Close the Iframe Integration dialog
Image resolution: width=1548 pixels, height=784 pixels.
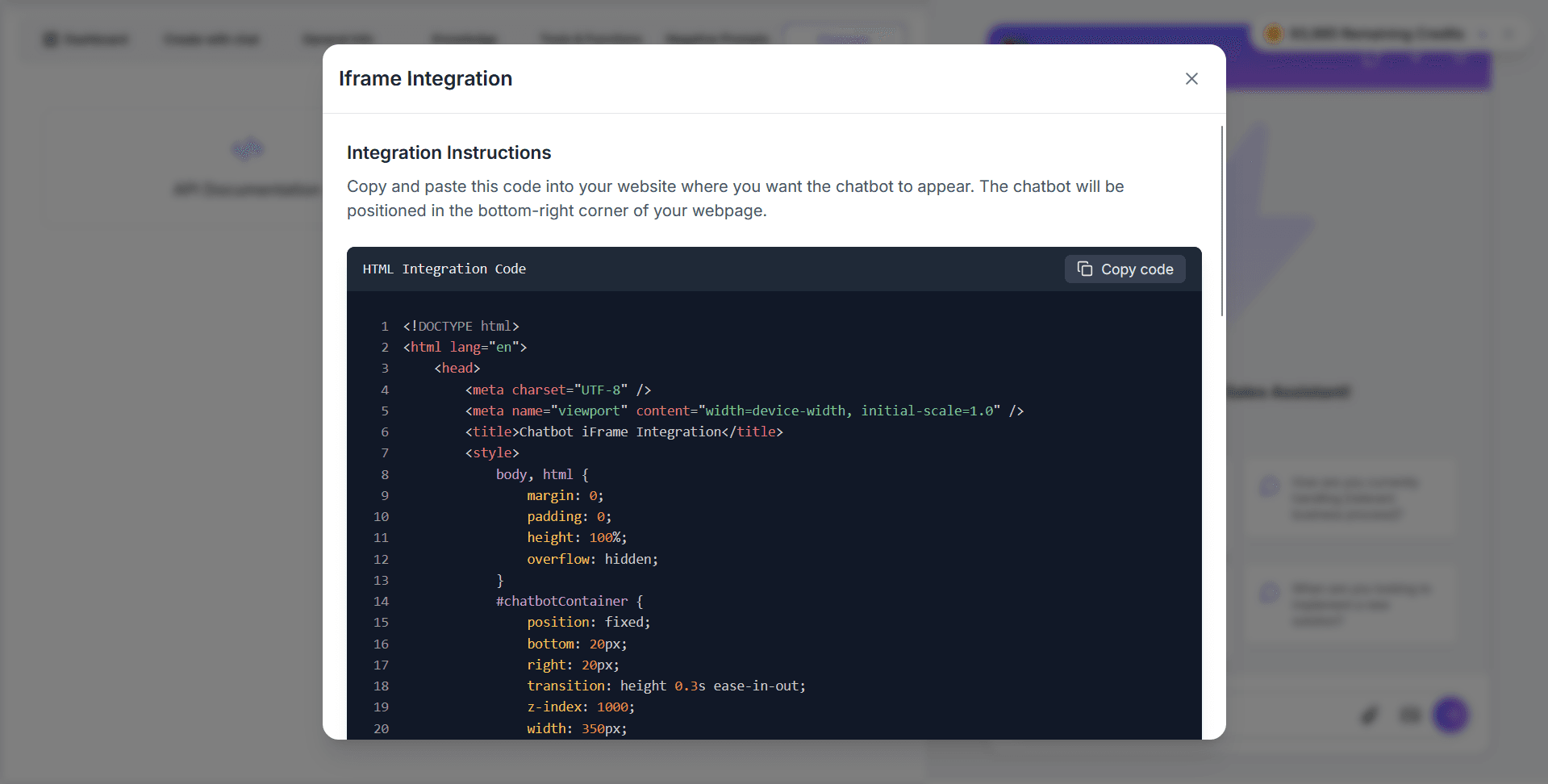[x=1191, y=78]
